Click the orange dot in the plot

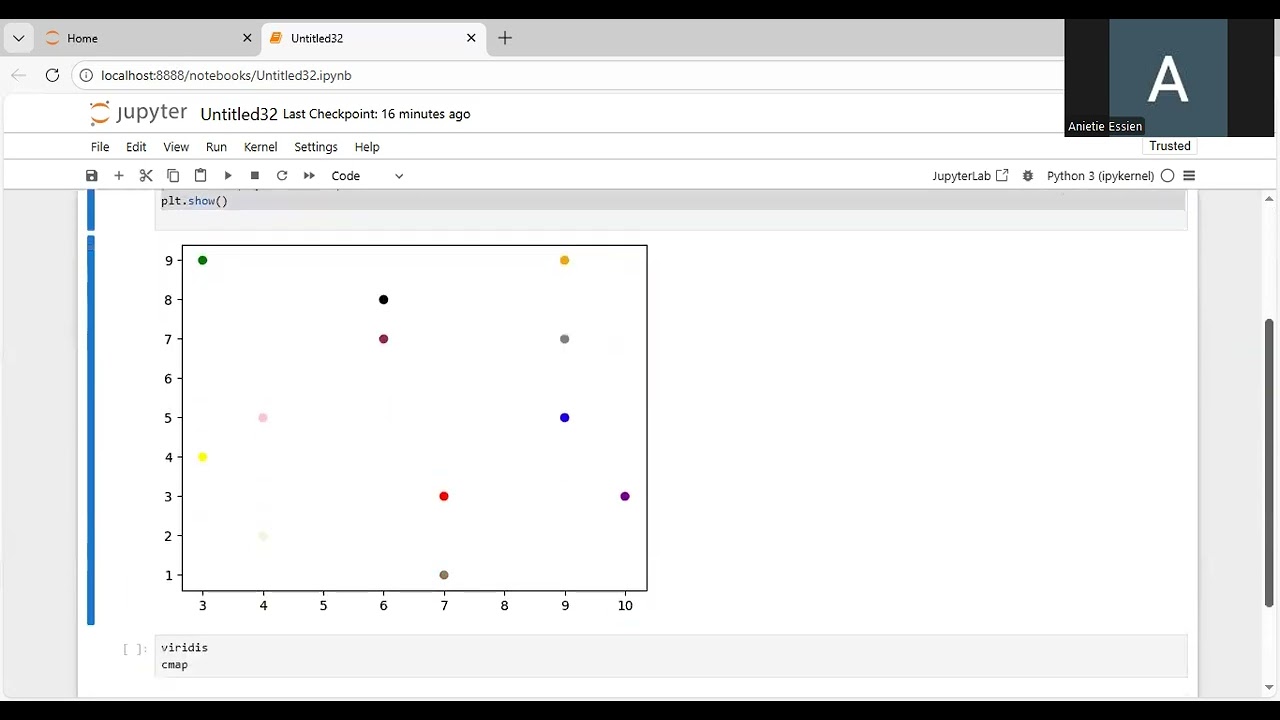coord(565,260)
